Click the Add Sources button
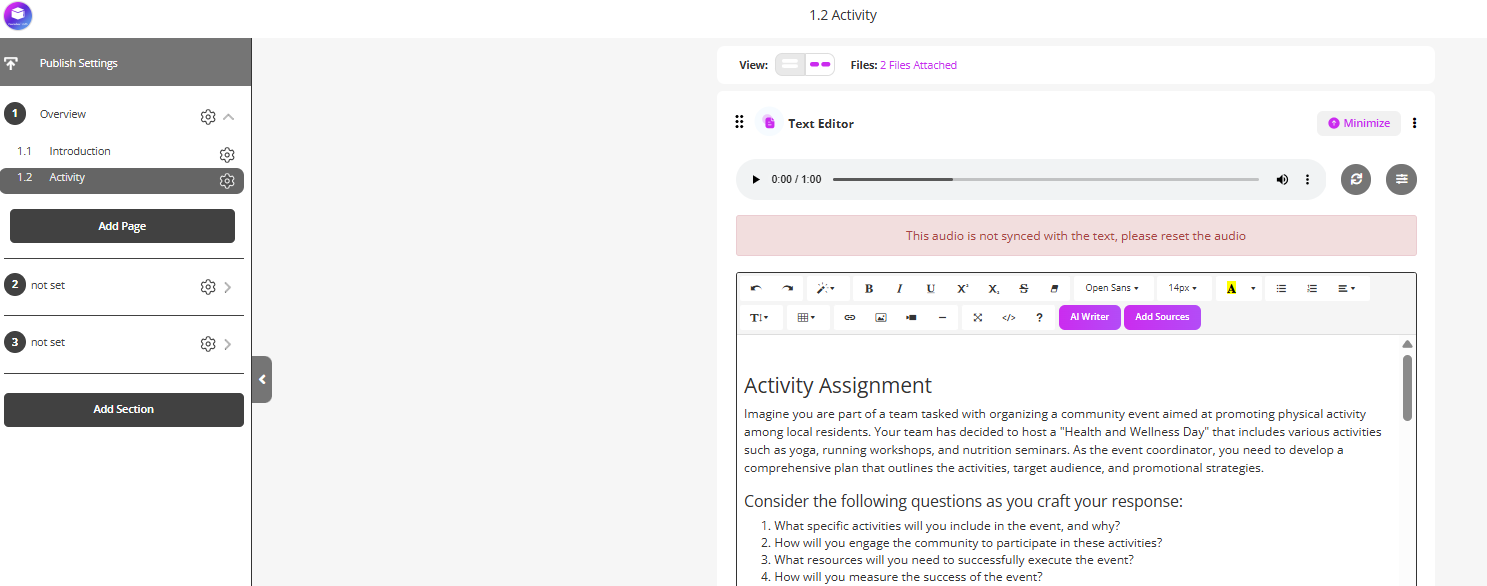The width and height of the screenshot is (1487, 586). 1162,317
